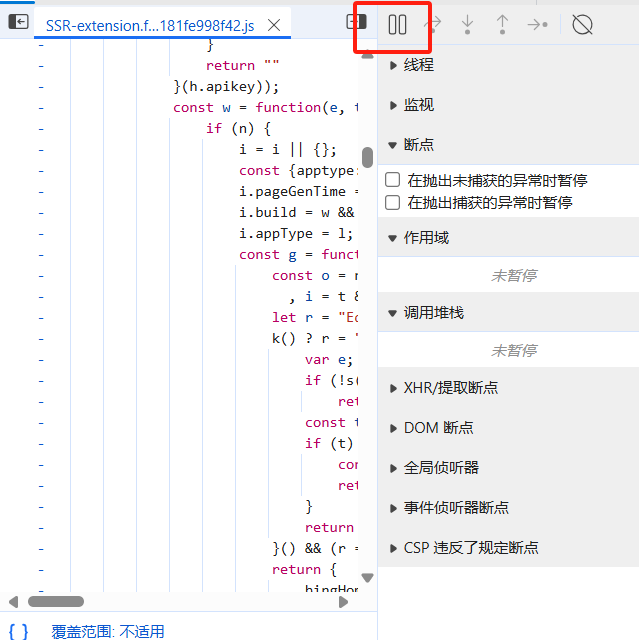Pretty print code with the curly braces icon
639x640 pixels.
click(x=18, y=631)
